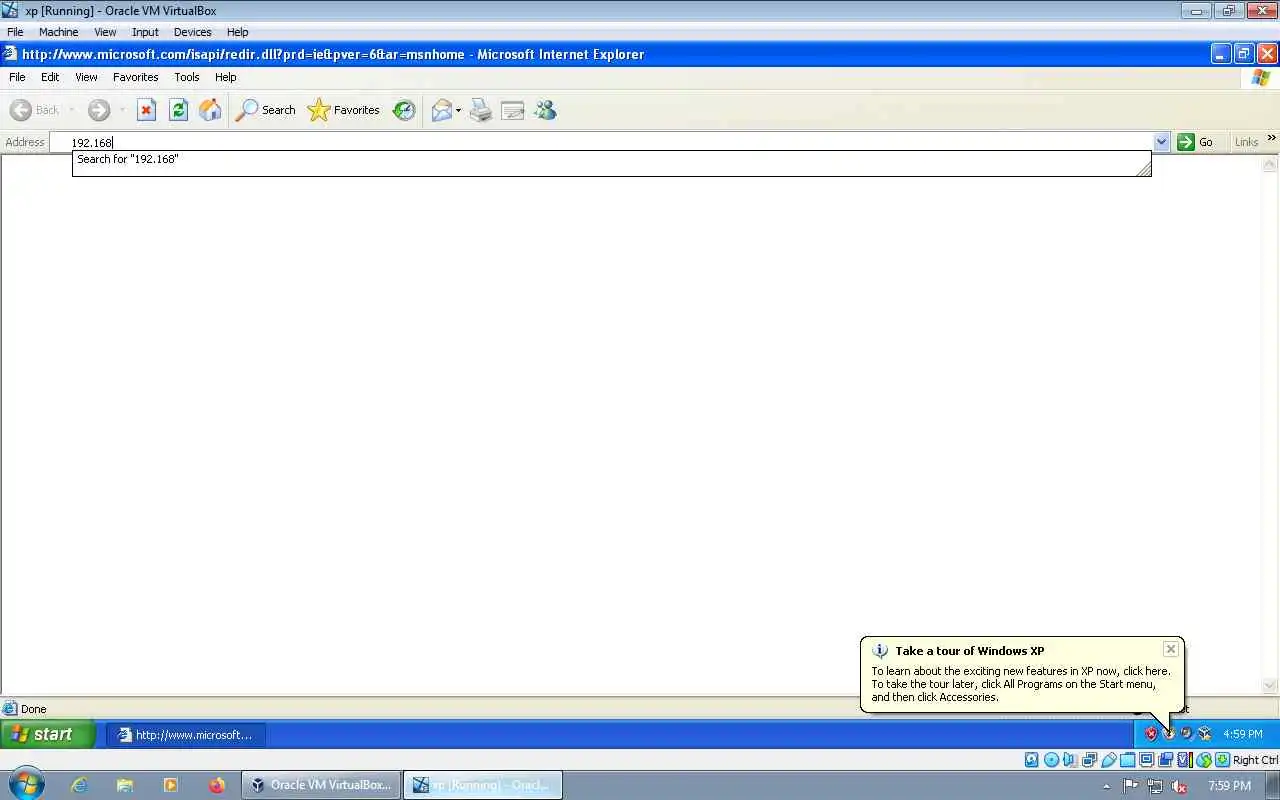The height and width of the screenshot is (800, 1280).
Task: Click the XP clock showing 4:59 PM
Action: pyautogui.click(x=1243, y=734)
